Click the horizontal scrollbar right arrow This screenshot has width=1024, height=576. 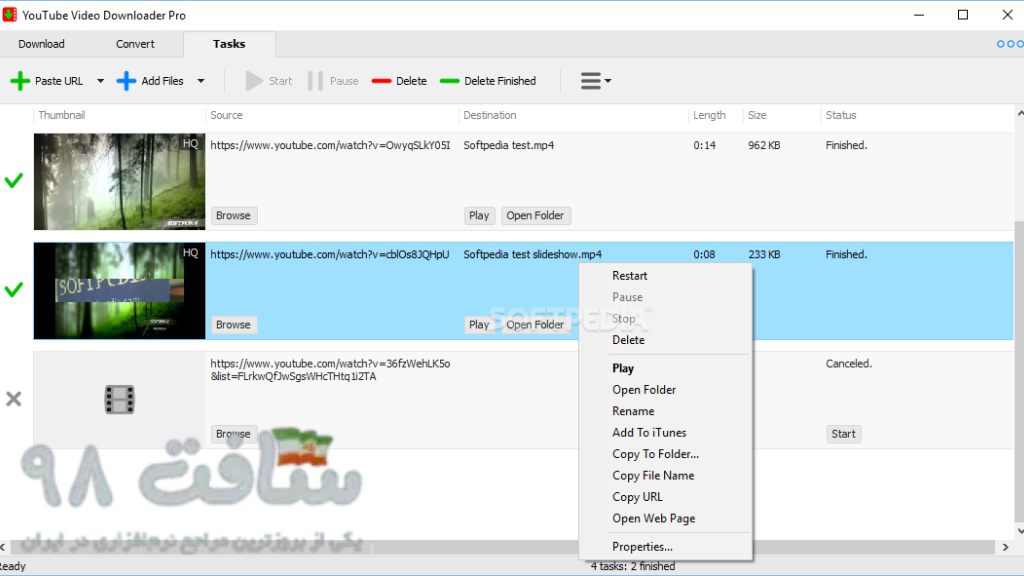tap(1005, 547)
